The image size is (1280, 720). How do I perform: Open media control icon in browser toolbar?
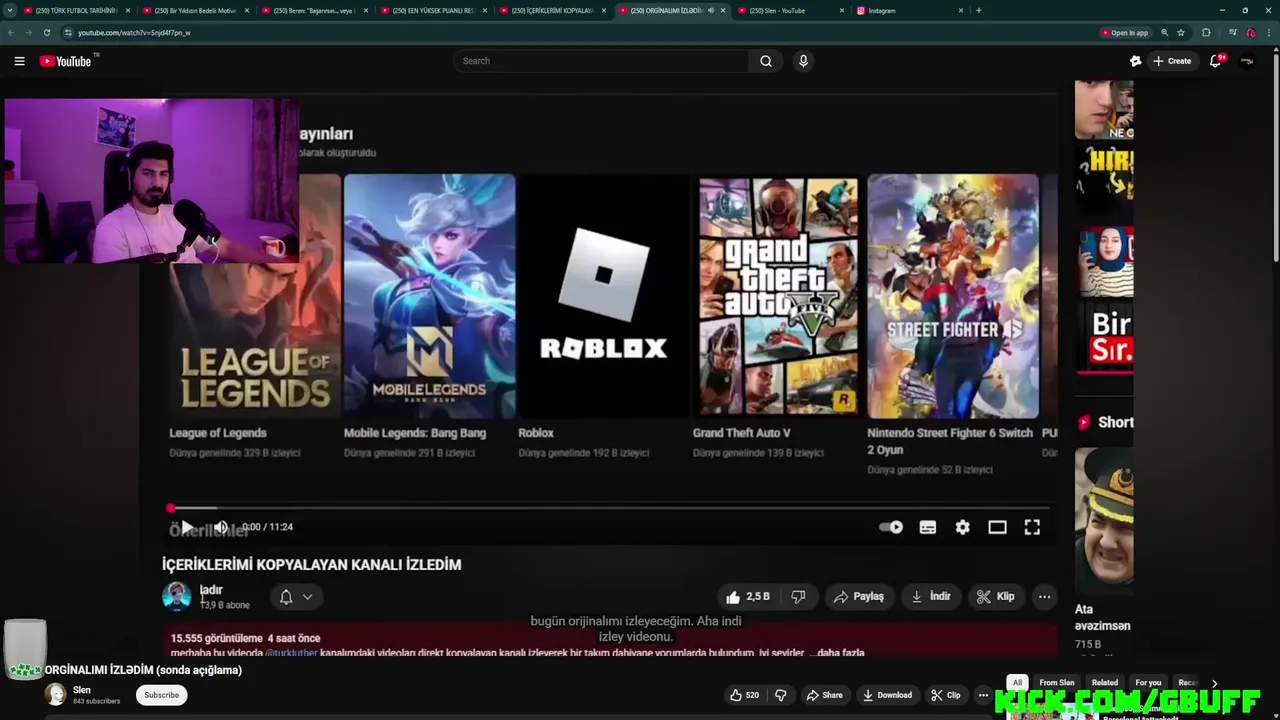(x=1232, y=32)
